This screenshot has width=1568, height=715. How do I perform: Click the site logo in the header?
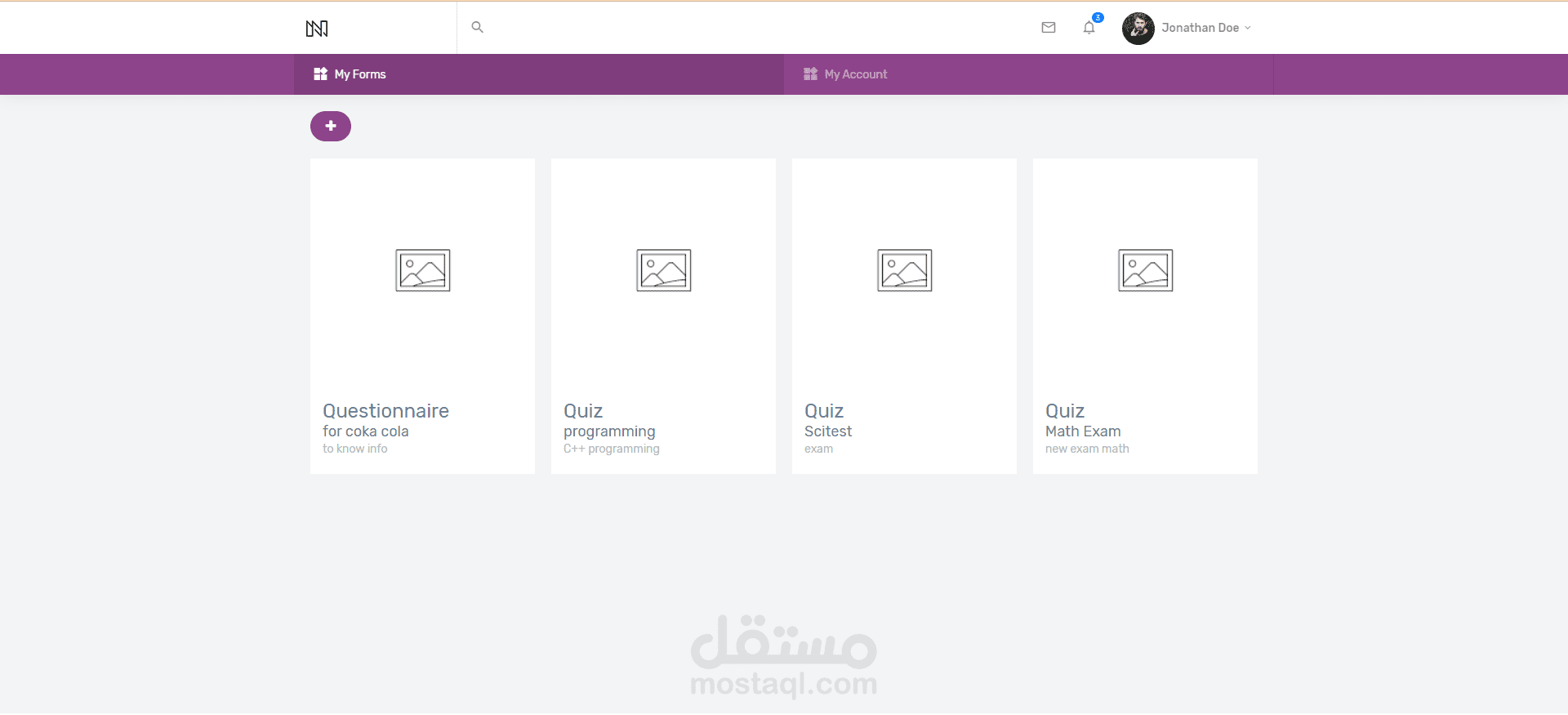pyautogui.click(x=317, y=29)
